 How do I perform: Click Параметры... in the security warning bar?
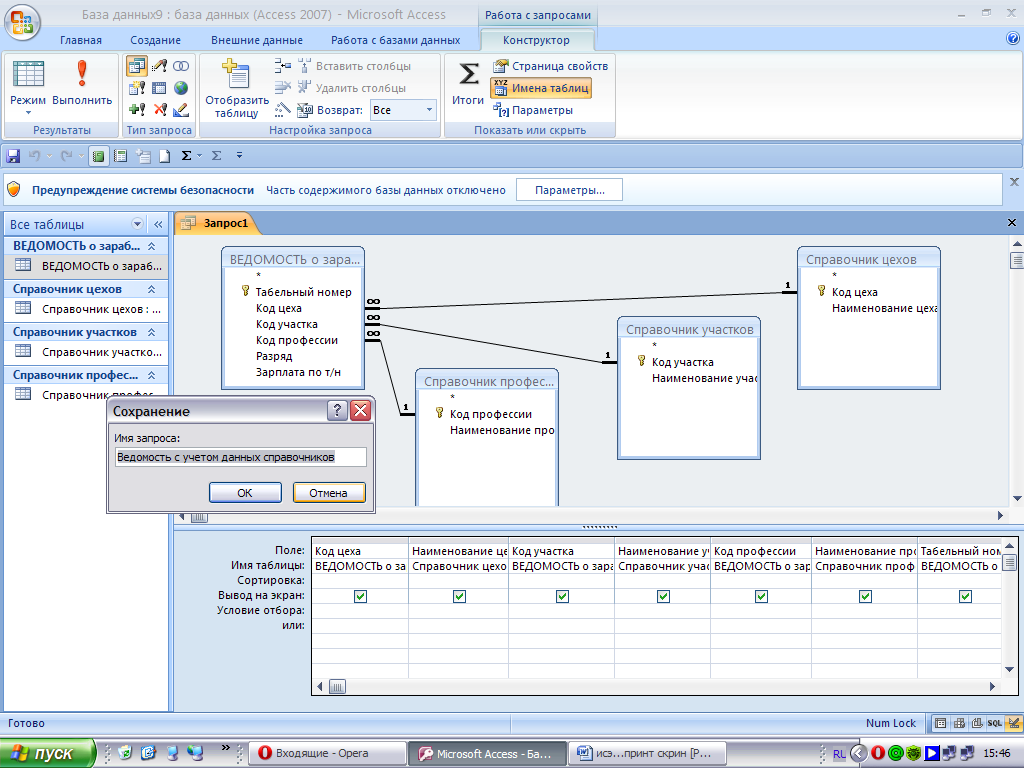pyautogui.click(x=569, y=190)
